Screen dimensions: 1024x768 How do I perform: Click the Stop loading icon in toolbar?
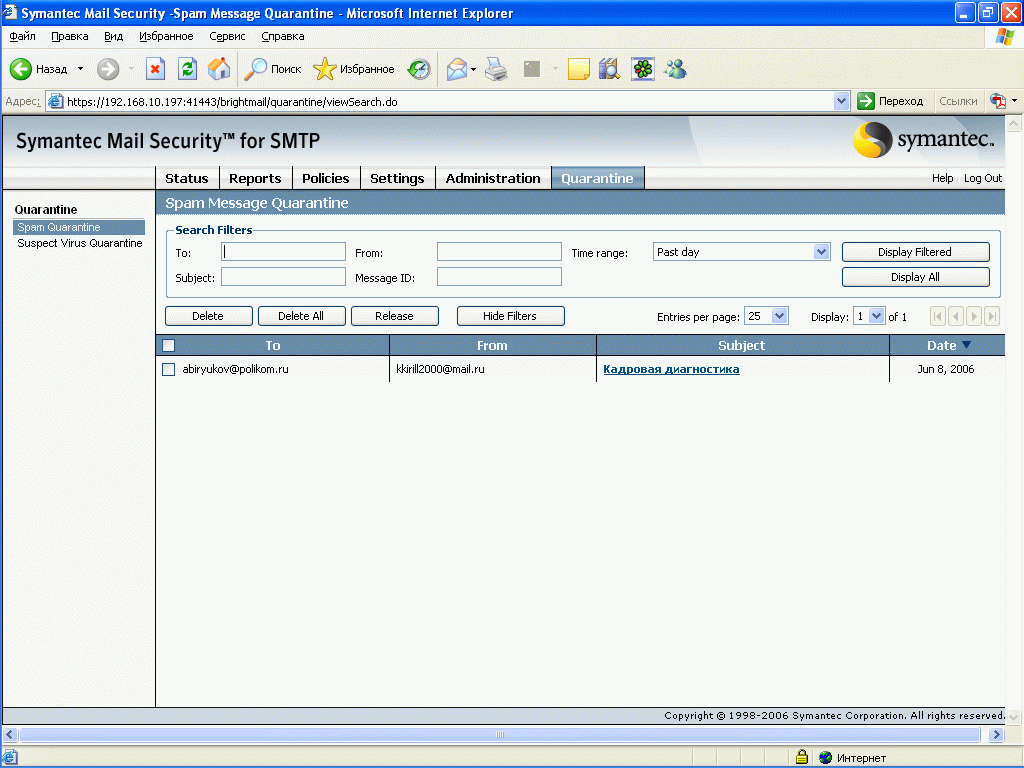(156, 69)
